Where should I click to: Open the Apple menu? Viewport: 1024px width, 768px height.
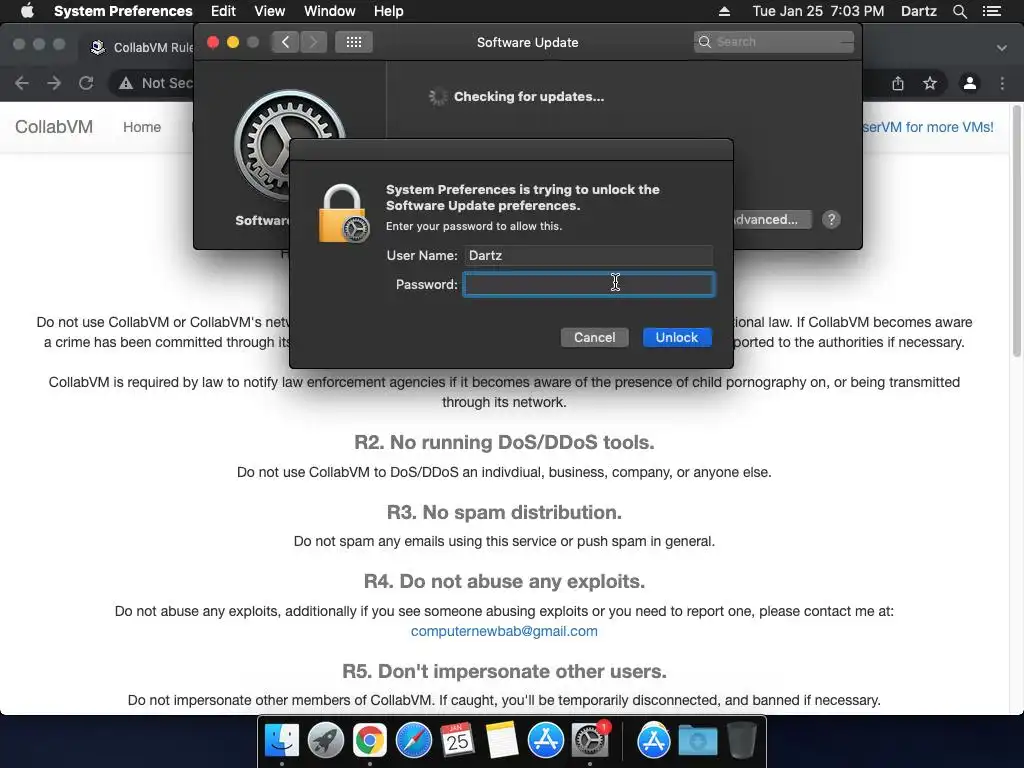27,11
